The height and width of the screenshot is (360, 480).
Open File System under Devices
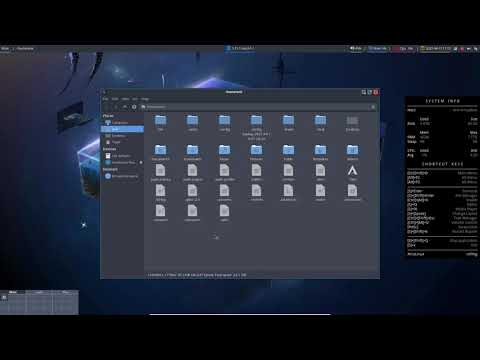[x=122, y=156]
